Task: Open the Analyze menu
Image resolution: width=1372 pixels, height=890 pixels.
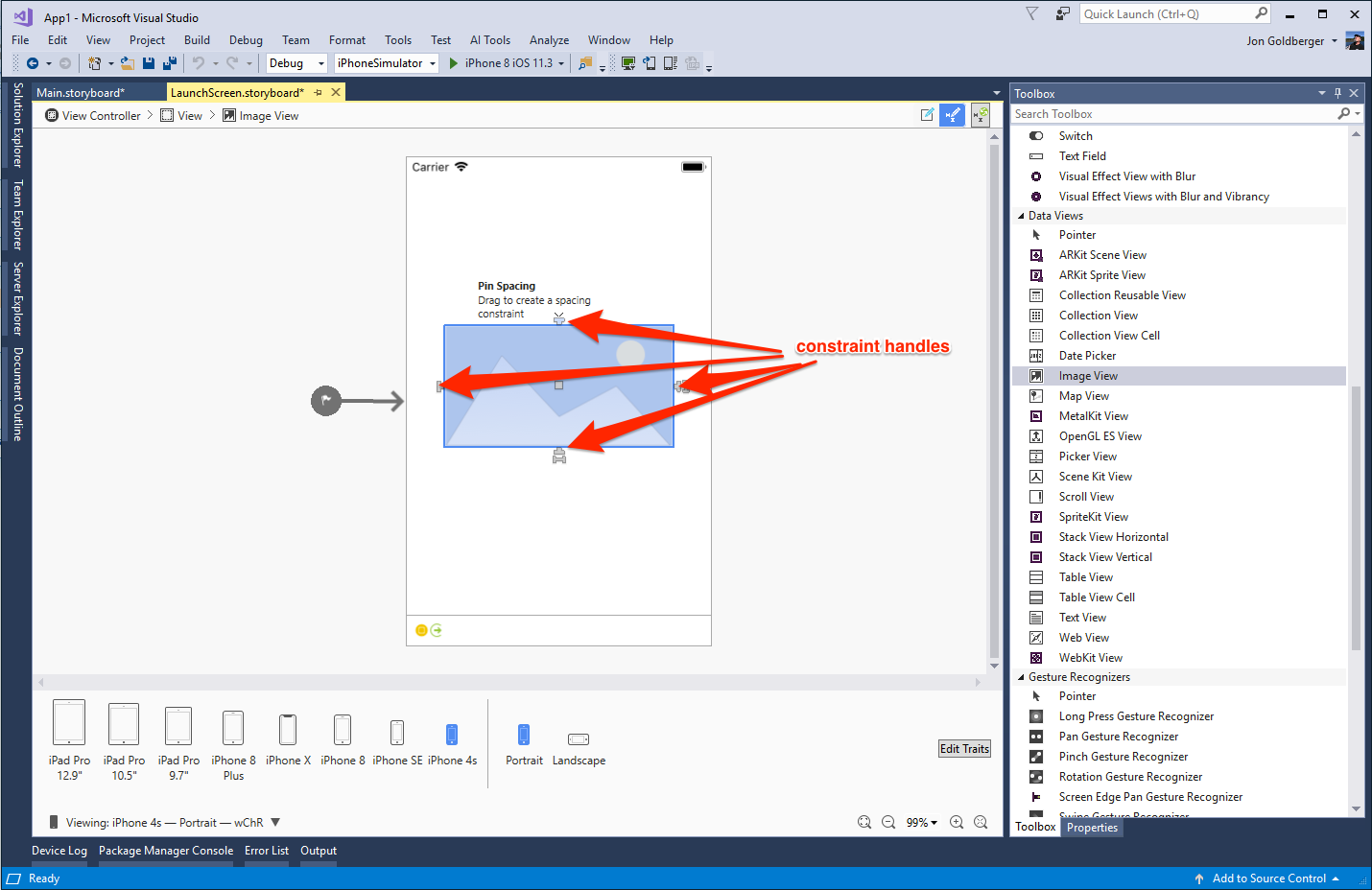Action: pyautogui.click(x=549, y=40)
